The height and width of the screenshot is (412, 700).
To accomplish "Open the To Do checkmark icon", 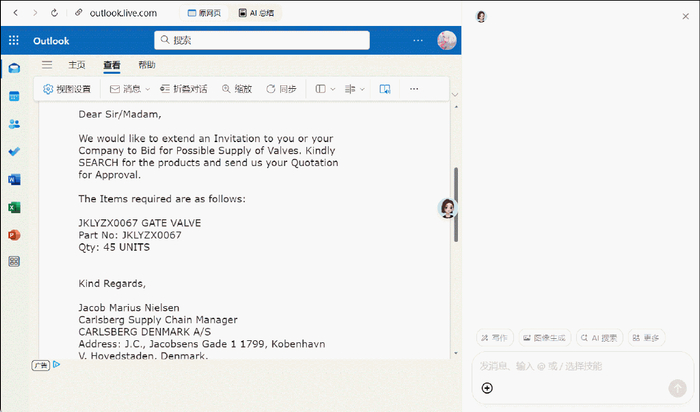I will 14,152.
